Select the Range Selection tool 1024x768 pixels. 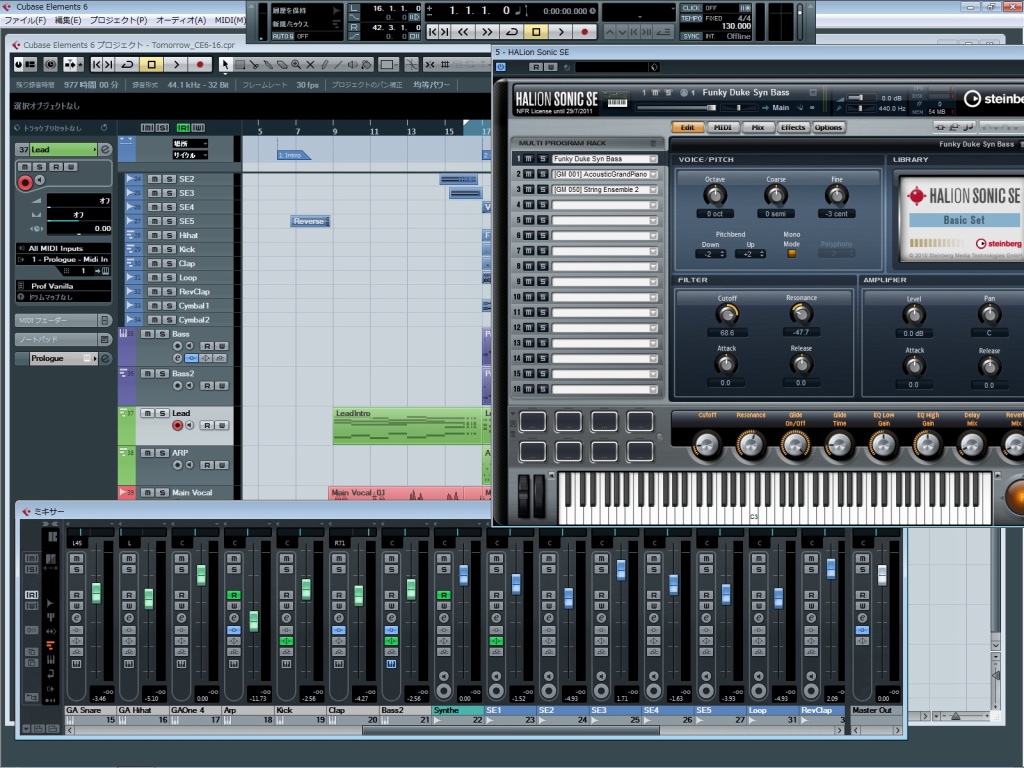pyautogui.click(x=240, y=65)
